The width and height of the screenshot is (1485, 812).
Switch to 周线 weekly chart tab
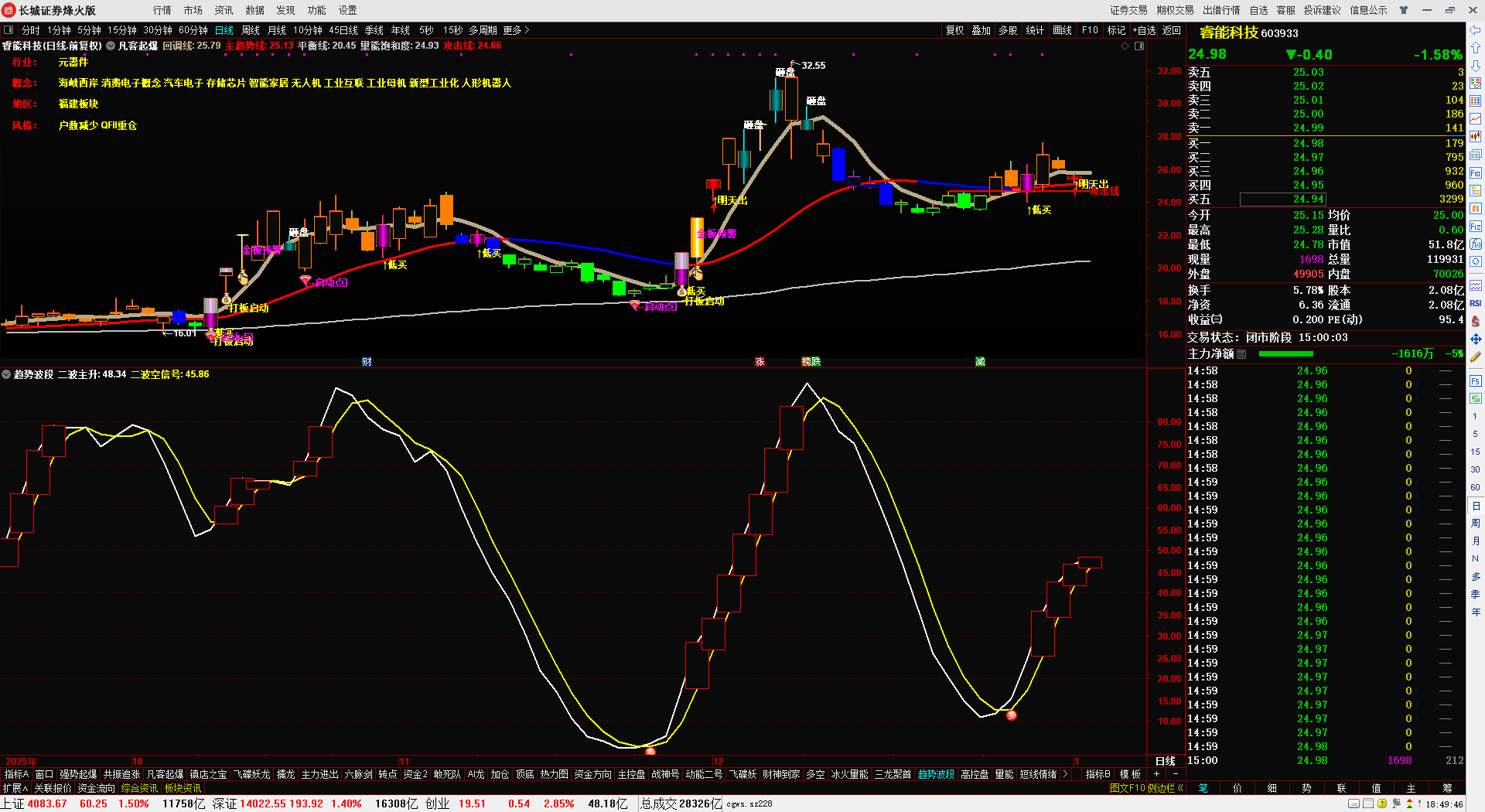coord(251,30)
